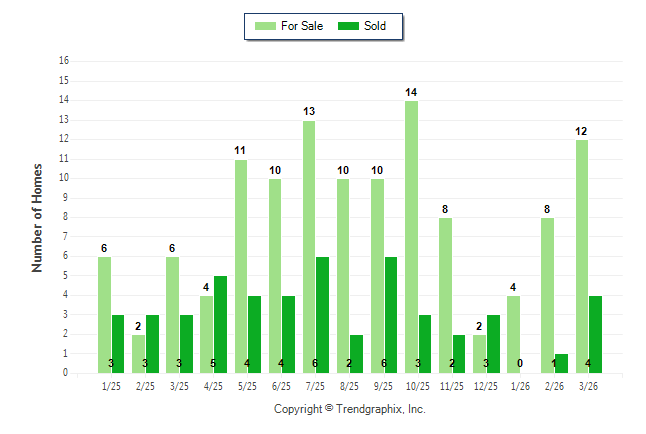
Task: Click the For Sale legend color swatch
Action: pos(265,26)
